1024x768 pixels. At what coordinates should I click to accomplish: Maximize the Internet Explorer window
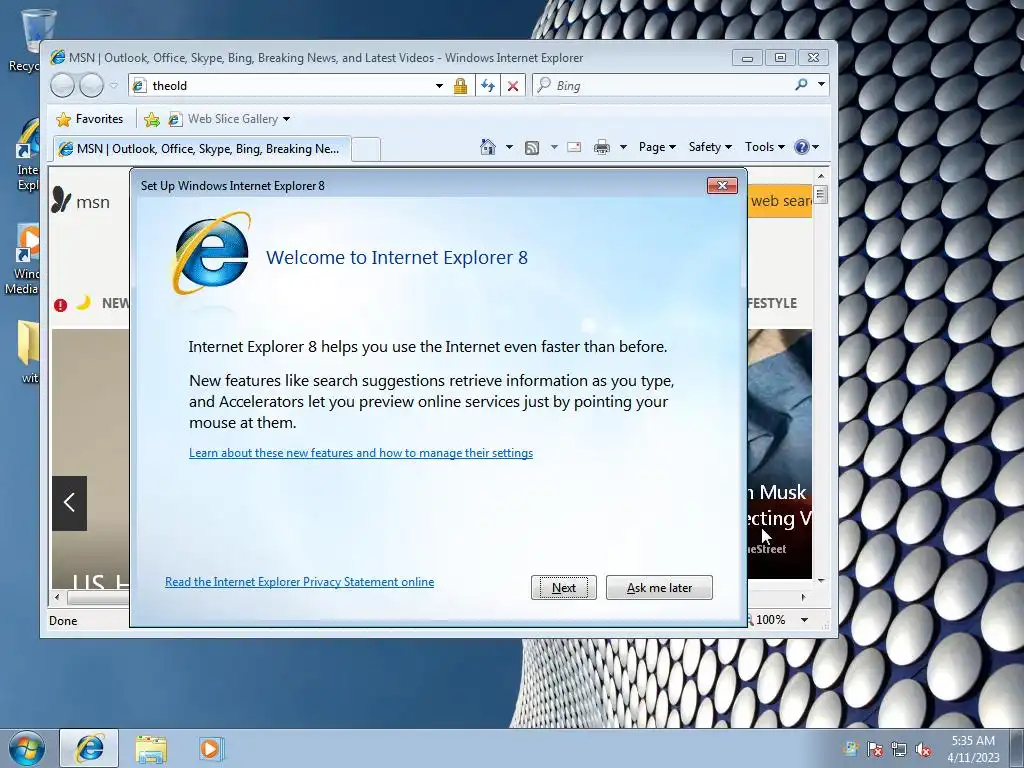tap(780, 57)
